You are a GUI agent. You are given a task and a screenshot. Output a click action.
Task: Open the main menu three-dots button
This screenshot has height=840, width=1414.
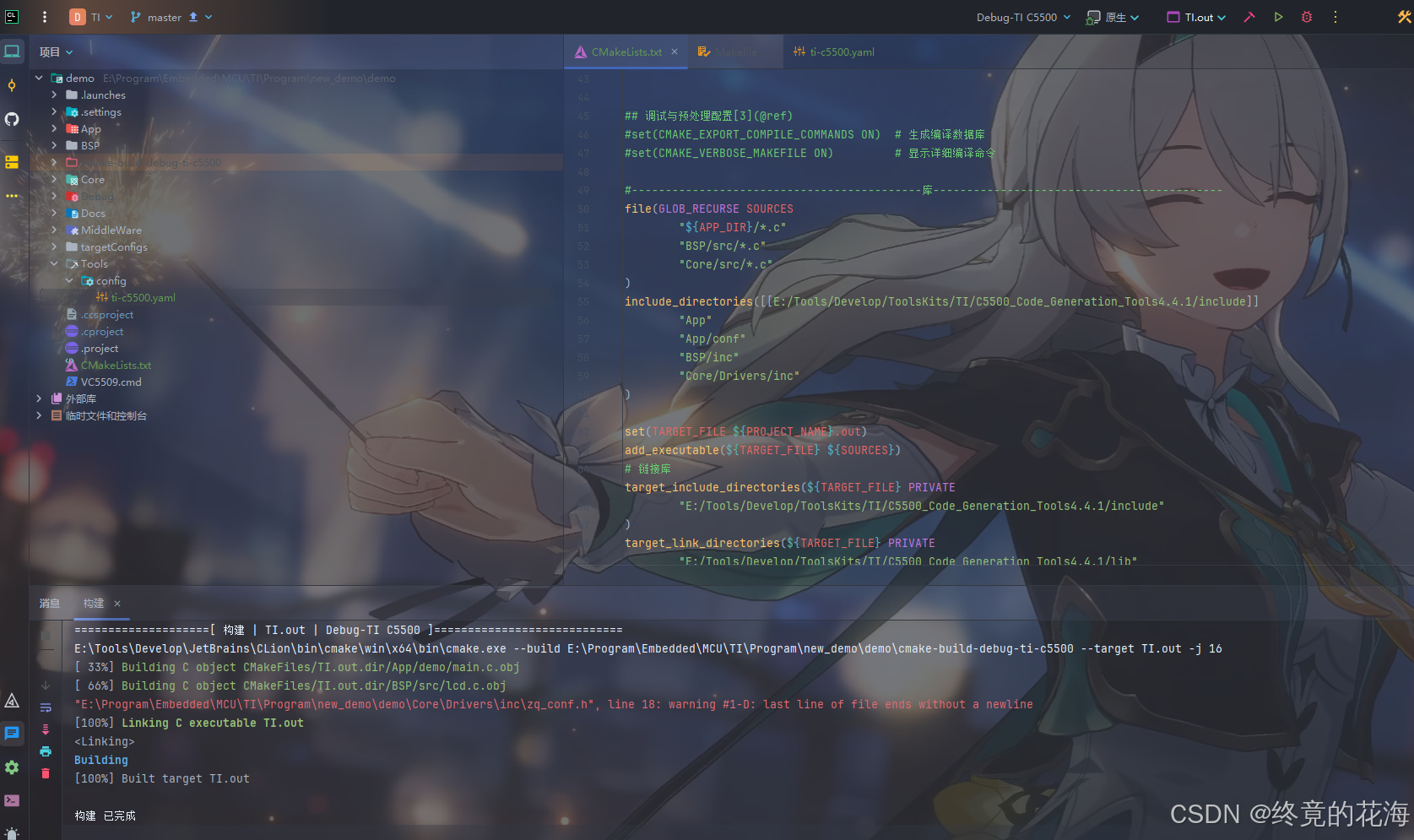tap(45, 17)
